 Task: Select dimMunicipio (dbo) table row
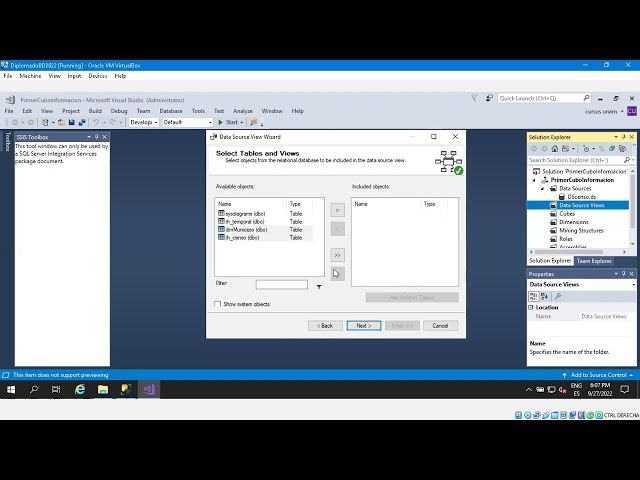pyautogui.click(x=265, y=229)
